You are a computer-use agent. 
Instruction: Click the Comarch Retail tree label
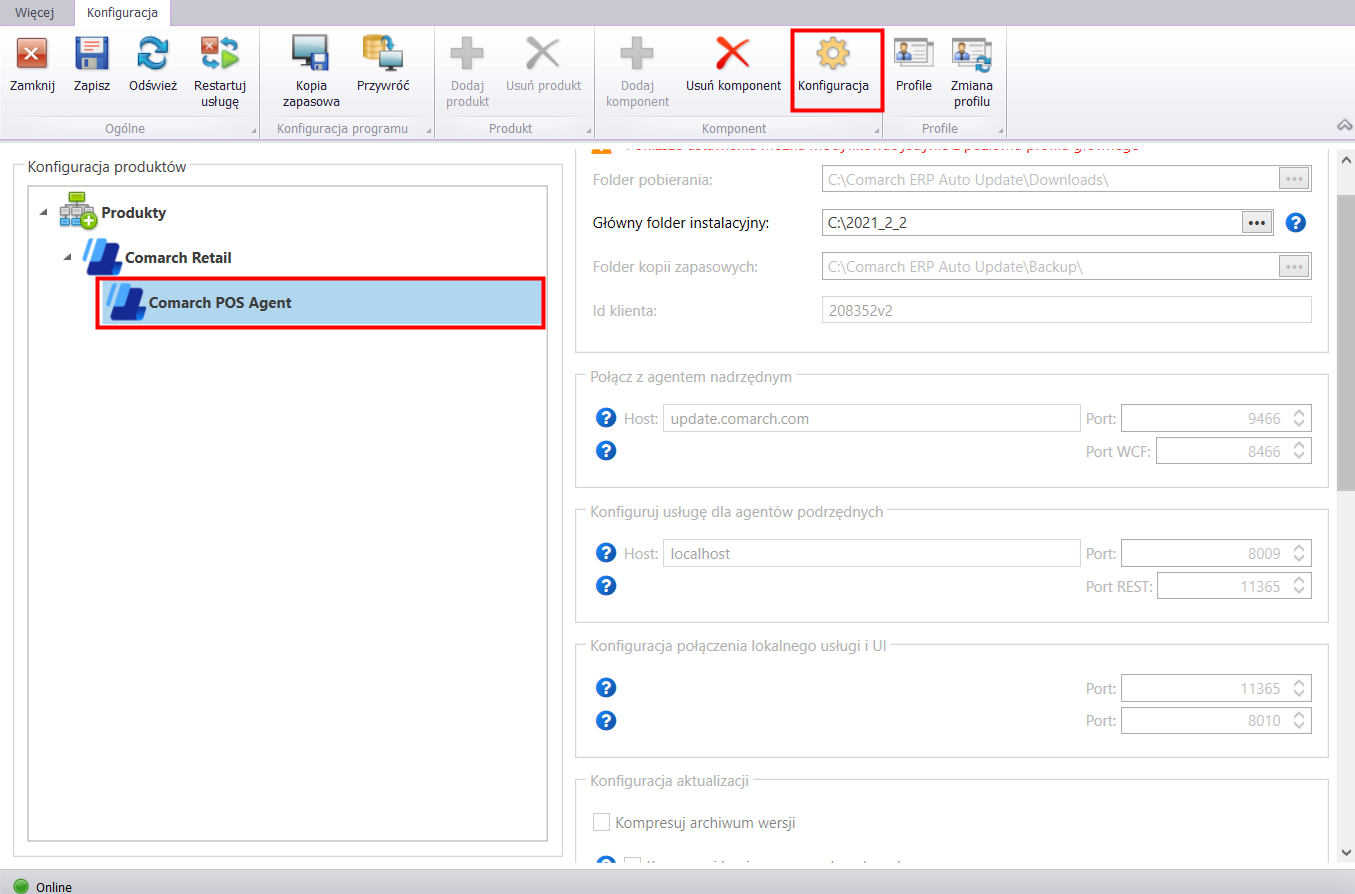tap(178, 258)
